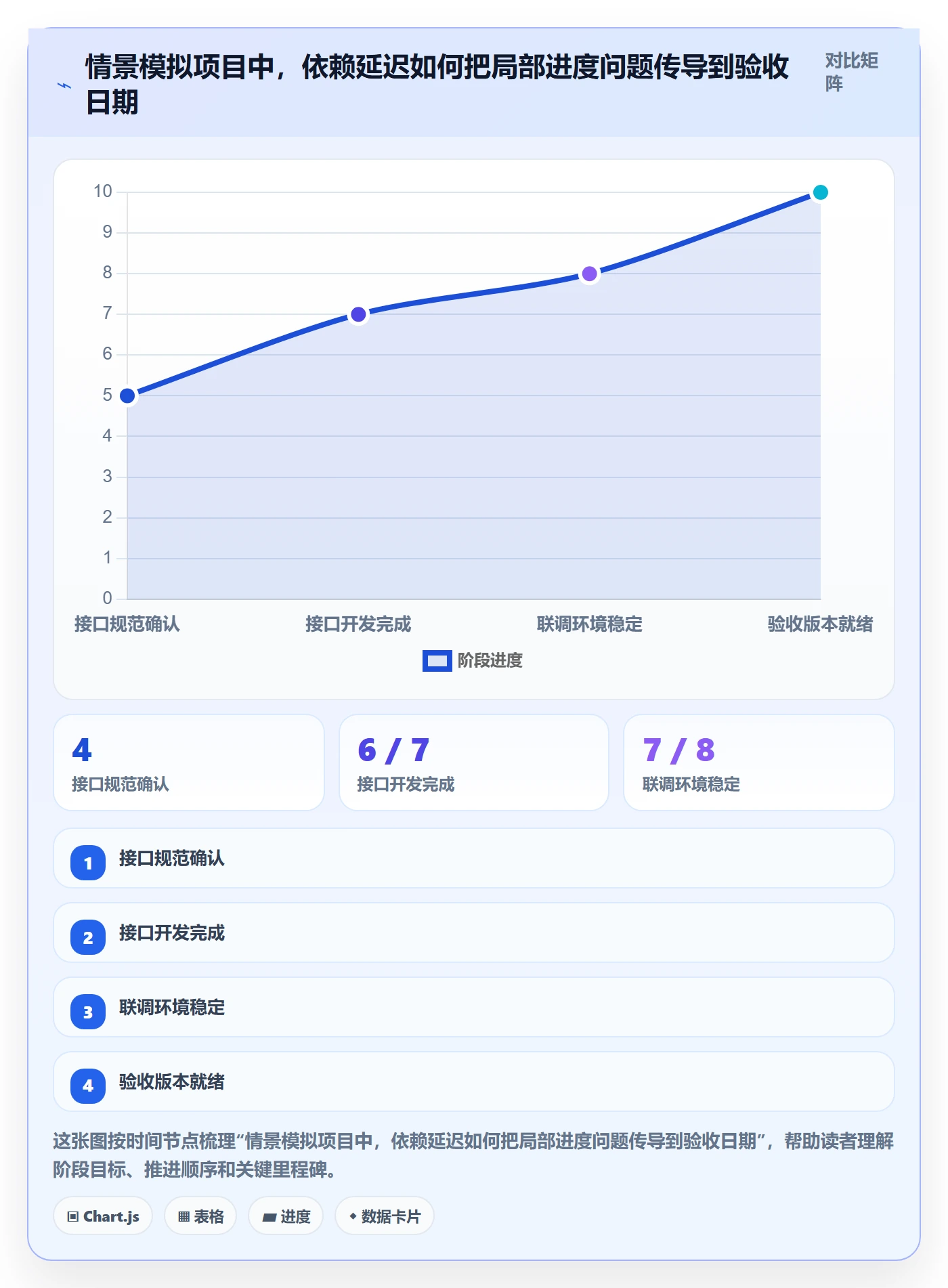Click the 验收版本就绪 cyan data point
Viewport: 948px width, 1288px height.
point(820,192)
